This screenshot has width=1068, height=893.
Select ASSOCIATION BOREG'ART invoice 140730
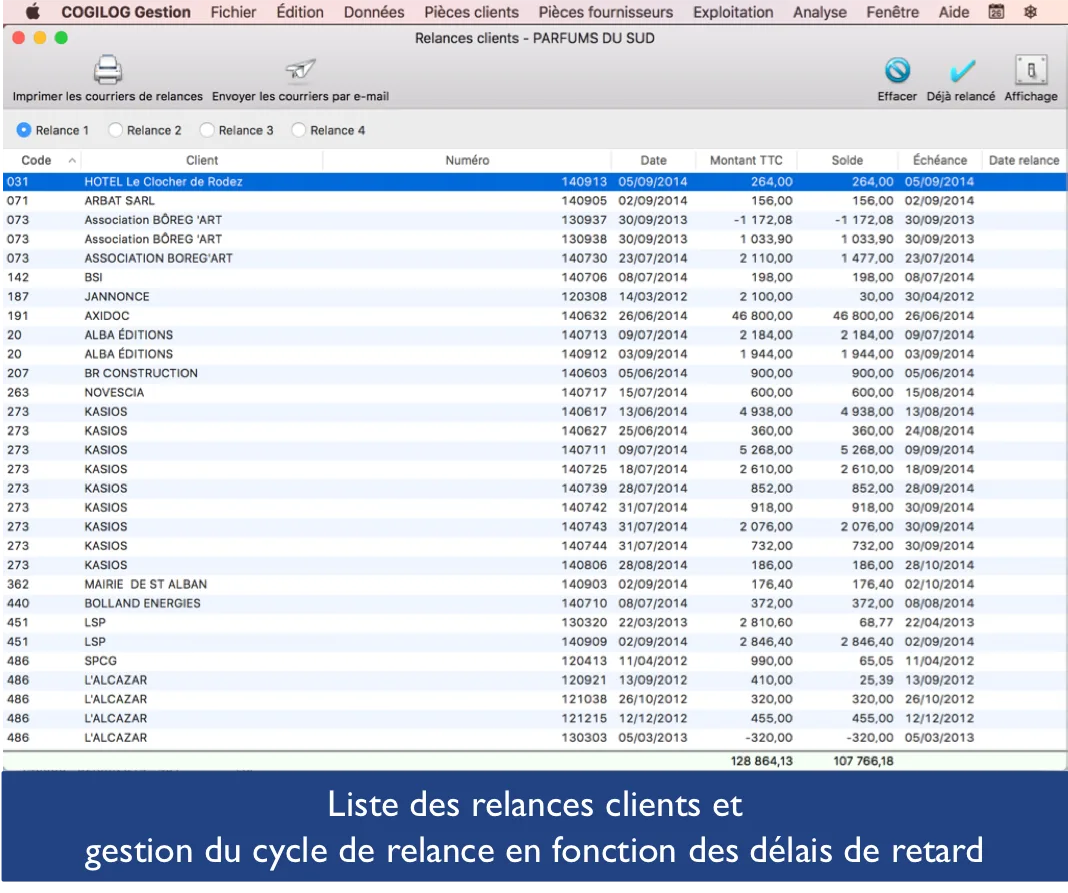pos(534,259)
